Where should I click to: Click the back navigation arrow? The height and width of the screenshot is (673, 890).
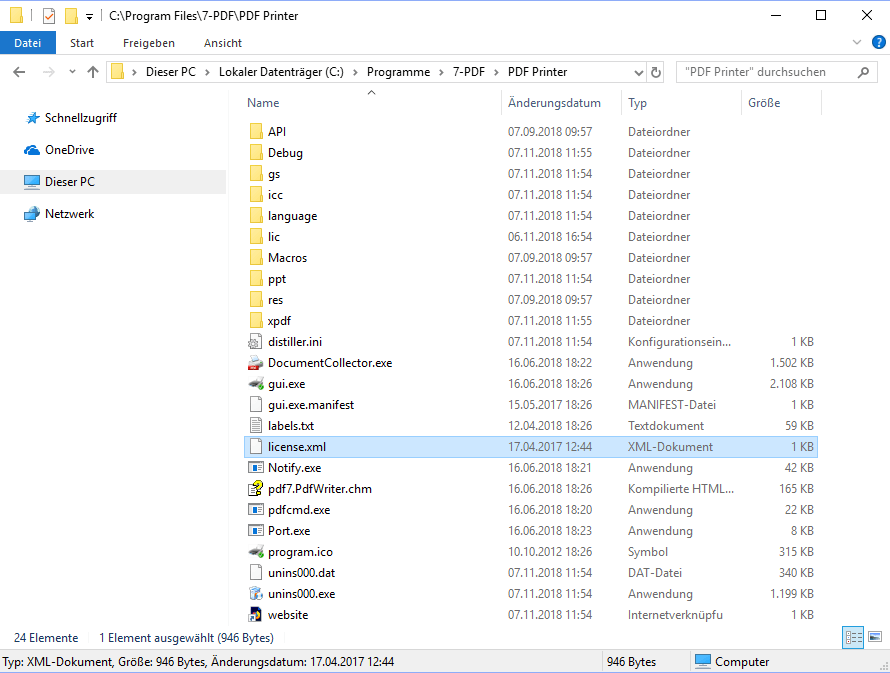coord(20,71)
